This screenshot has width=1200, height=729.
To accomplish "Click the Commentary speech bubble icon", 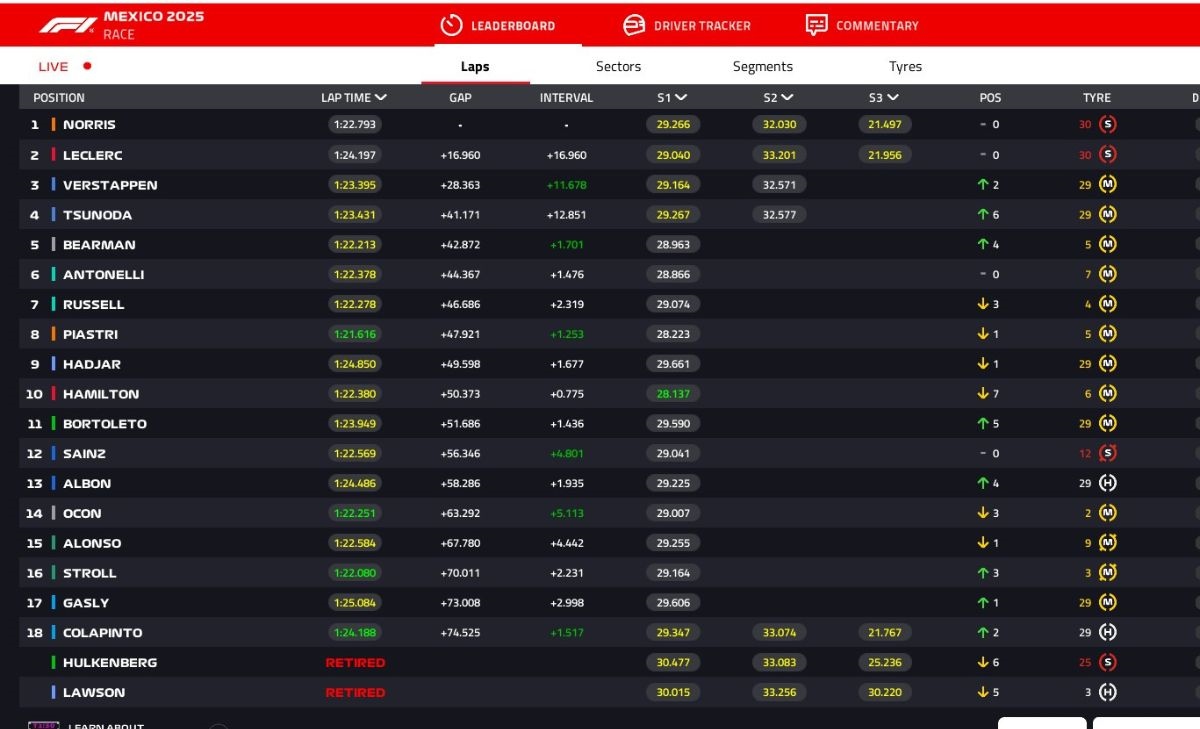I will (x=816, y=25).
